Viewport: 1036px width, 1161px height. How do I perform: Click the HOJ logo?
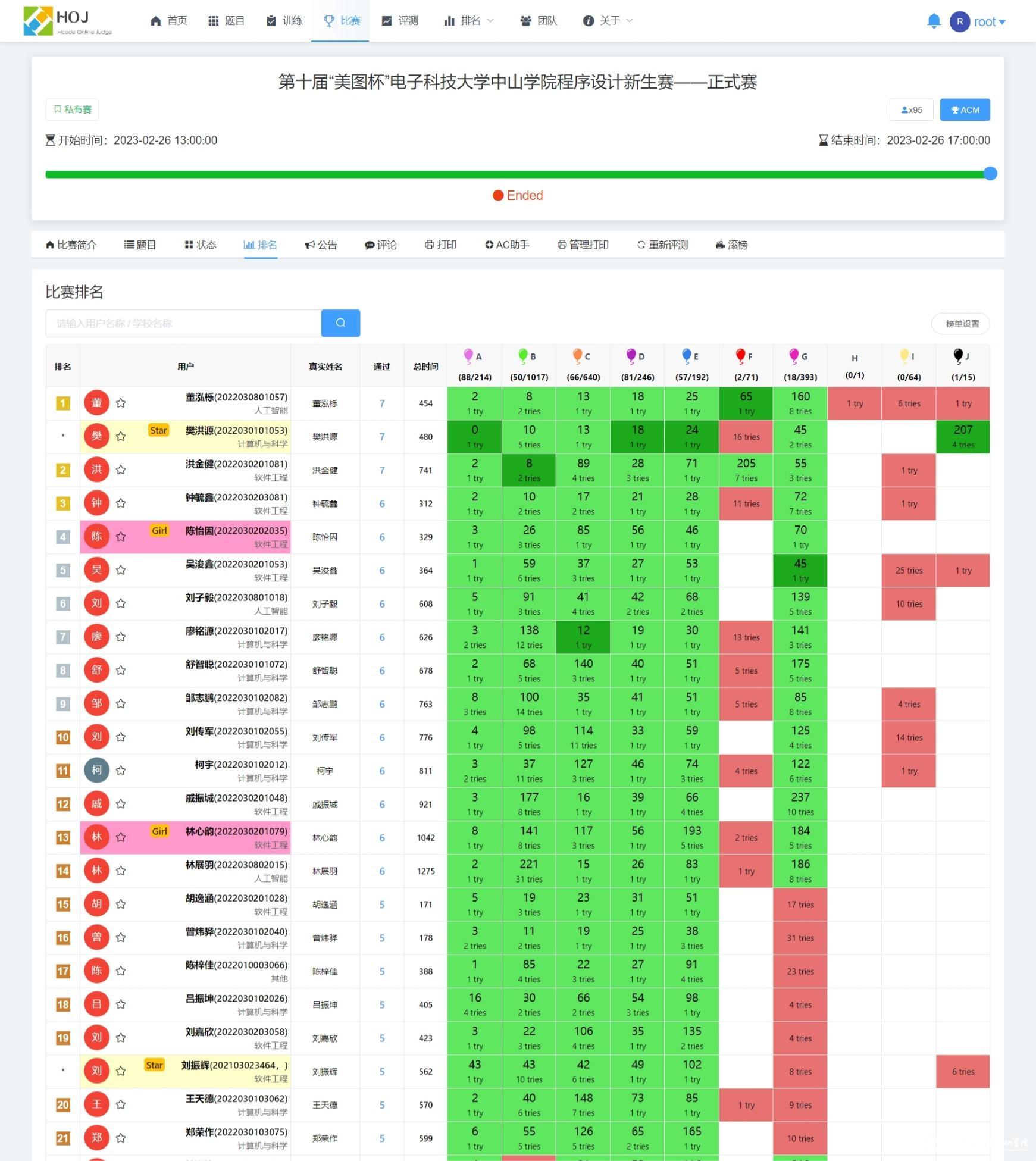tap(67, 21)
